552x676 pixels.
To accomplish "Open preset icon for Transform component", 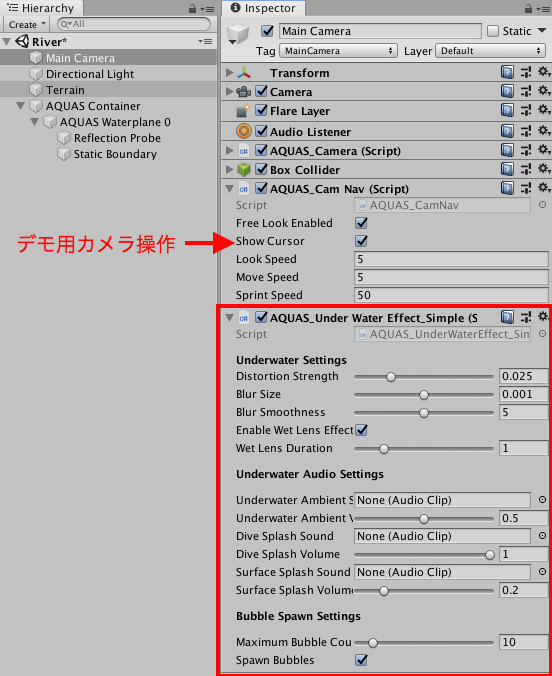I will 526,72.
